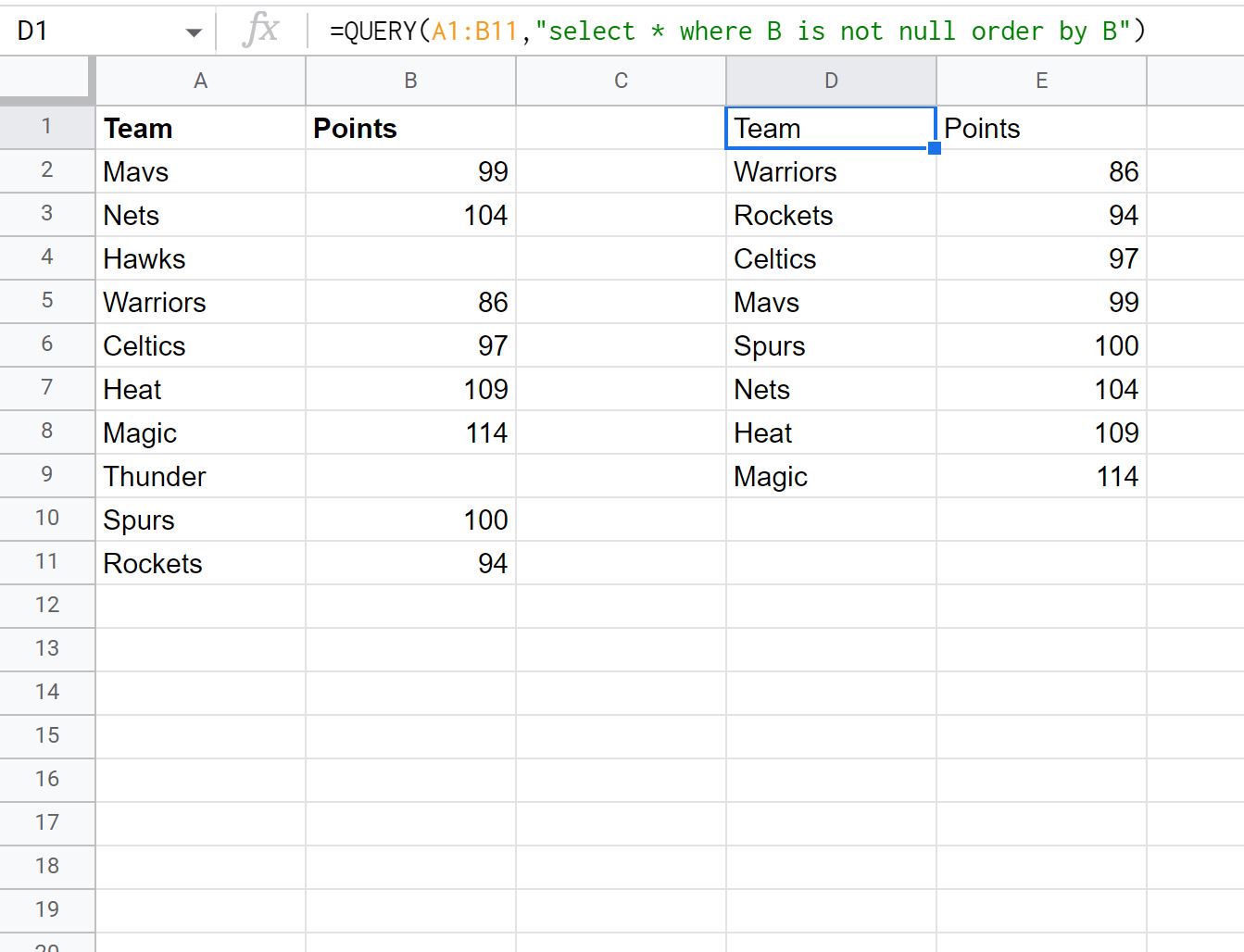Click the 94 value in column B
This screenshot has height=952, width=1244.
coord(410,563)
